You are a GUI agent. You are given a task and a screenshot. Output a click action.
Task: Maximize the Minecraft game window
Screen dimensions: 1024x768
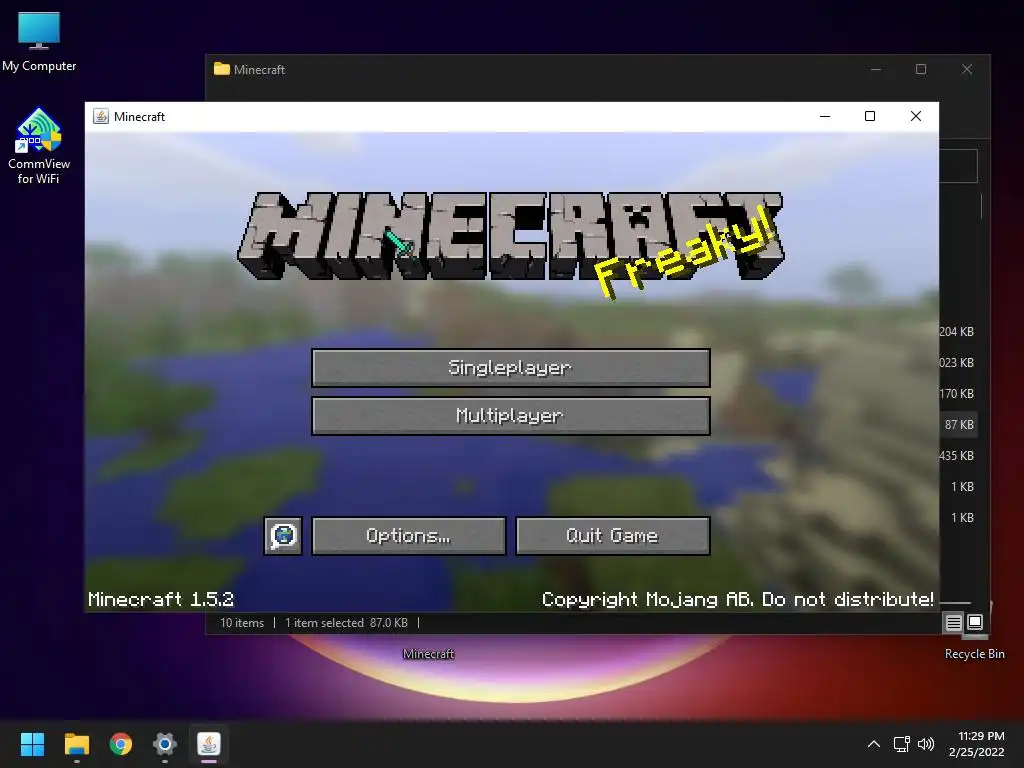870,116
